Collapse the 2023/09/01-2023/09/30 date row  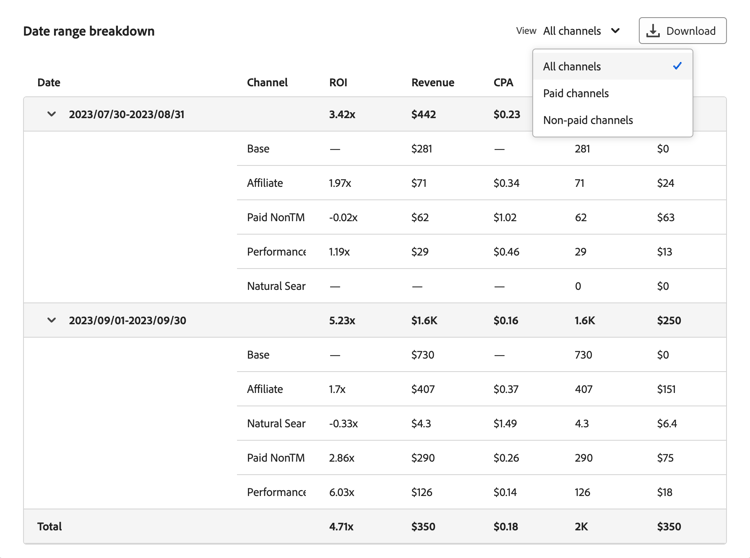(52, 321)
